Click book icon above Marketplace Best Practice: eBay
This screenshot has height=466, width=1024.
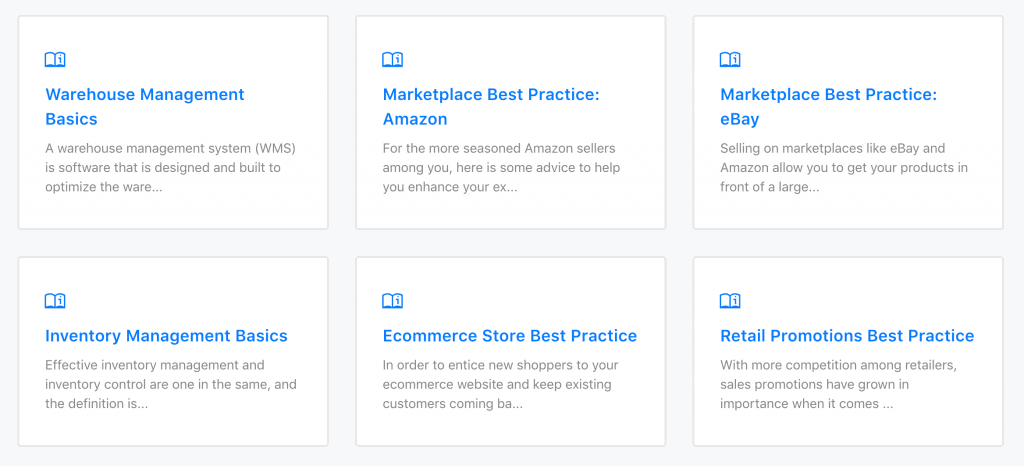pyautogui.click(x=730, y=60)
